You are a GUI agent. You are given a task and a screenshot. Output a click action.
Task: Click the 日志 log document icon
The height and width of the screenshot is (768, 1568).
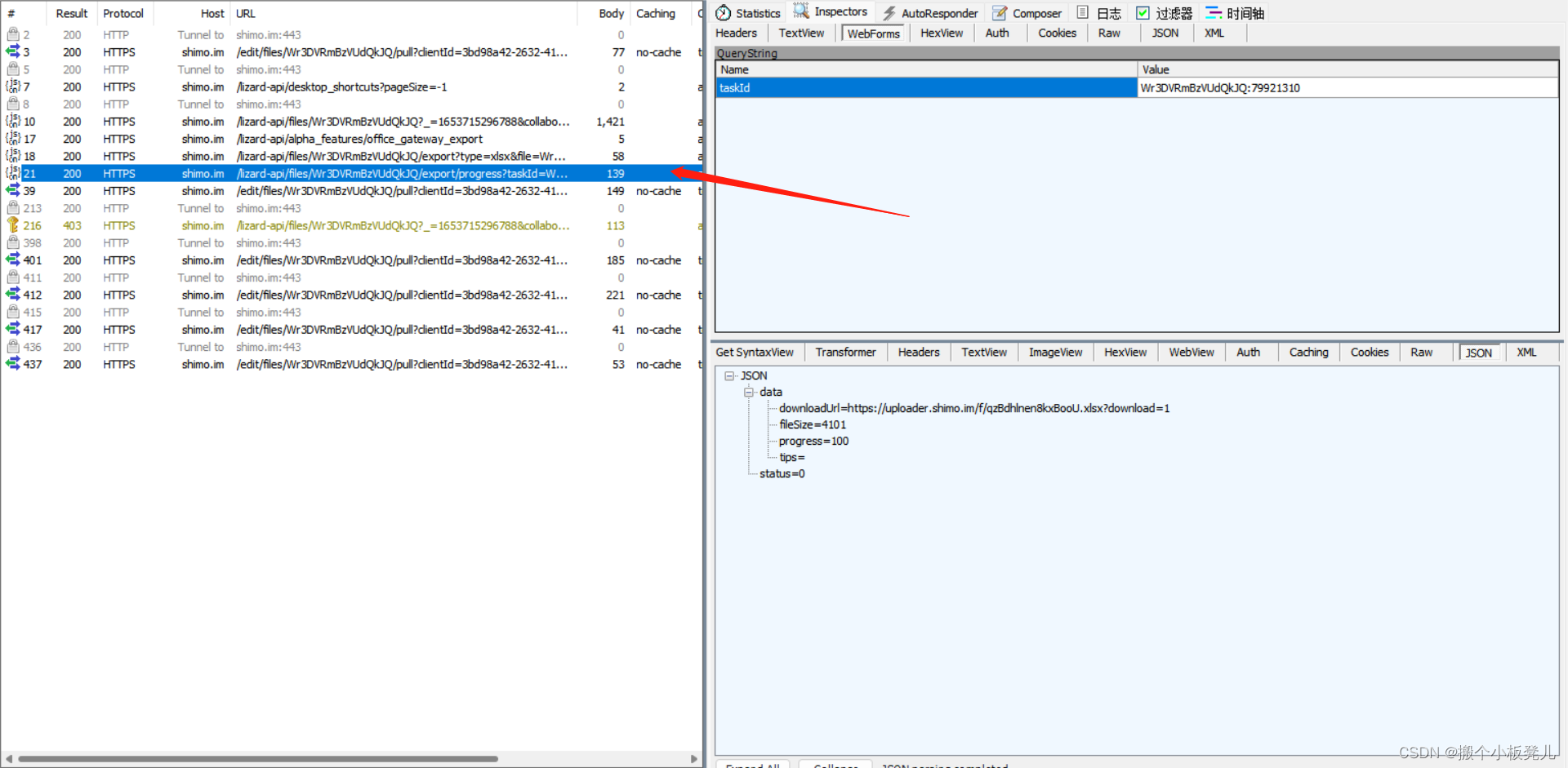pyautogui.click(x=1082, y=12)
